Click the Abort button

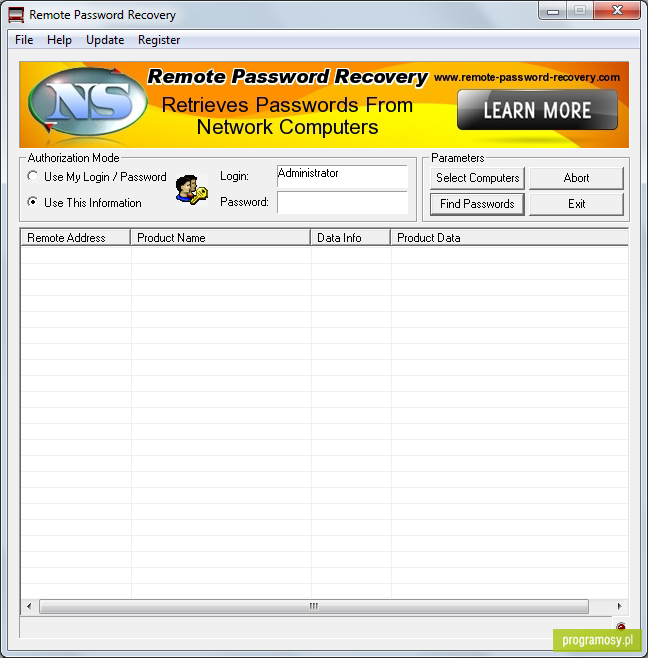(576, 178)
